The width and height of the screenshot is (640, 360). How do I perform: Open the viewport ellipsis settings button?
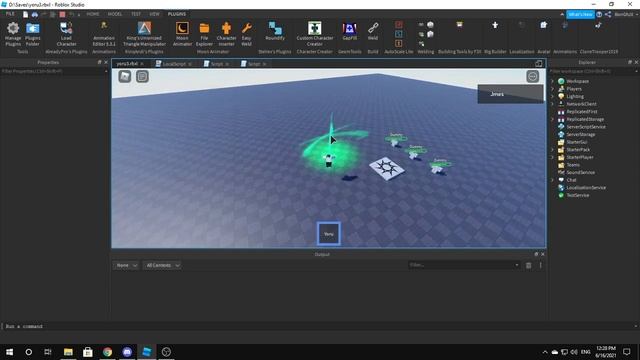pos(532,76)
